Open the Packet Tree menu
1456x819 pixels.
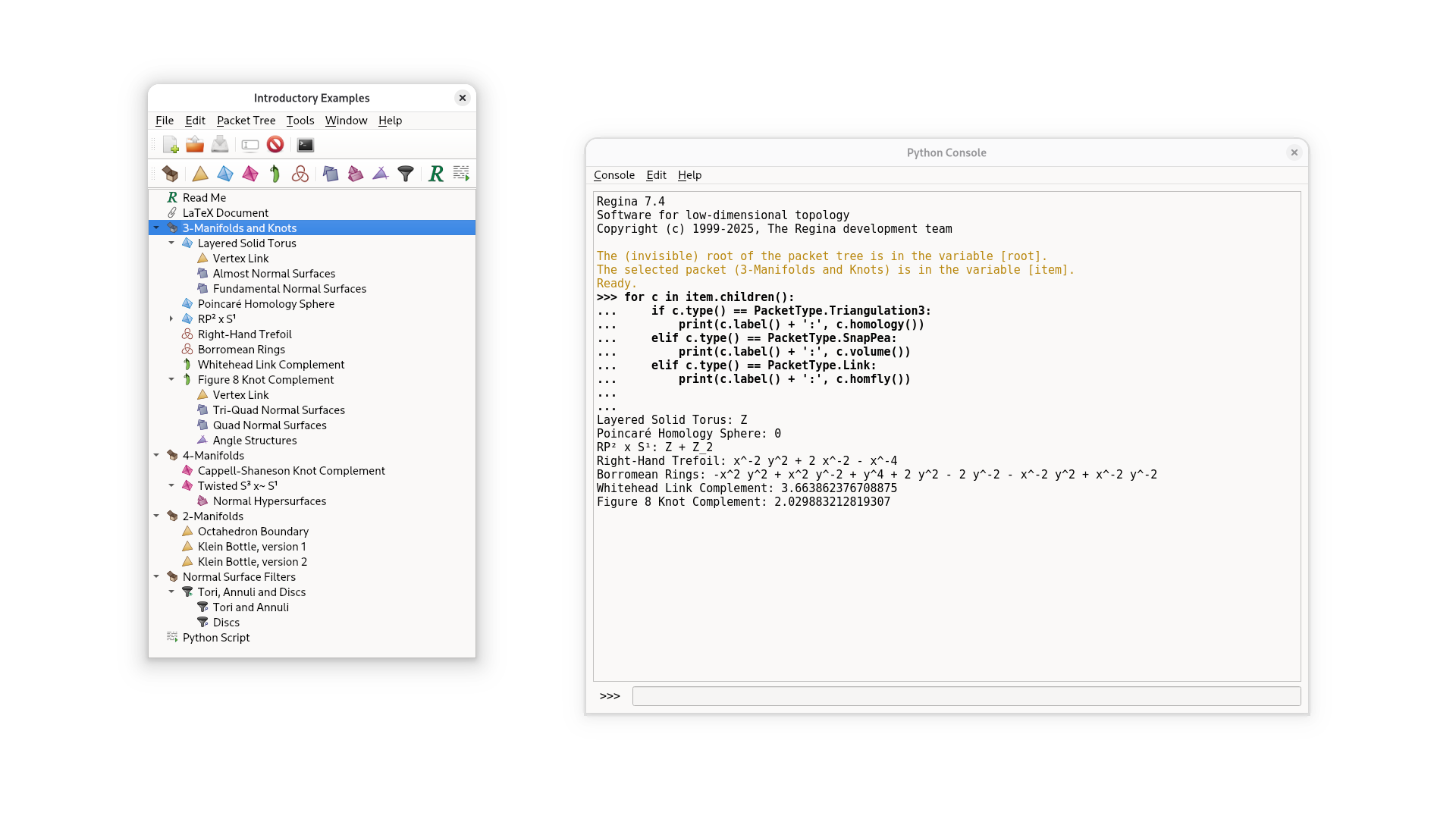(x=246, y=121)
